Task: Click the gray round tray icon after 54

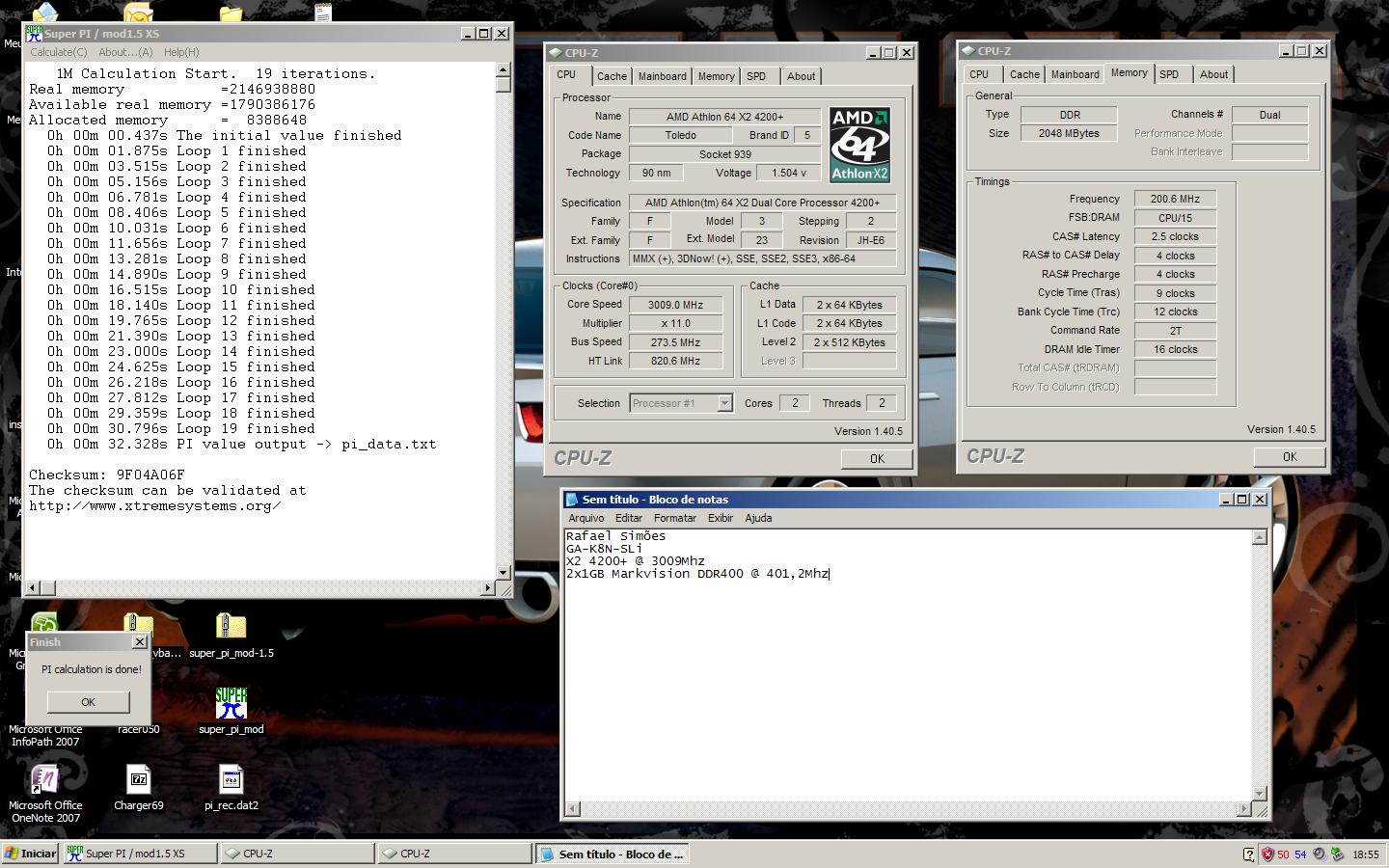Action: (x=1319, y=854)
